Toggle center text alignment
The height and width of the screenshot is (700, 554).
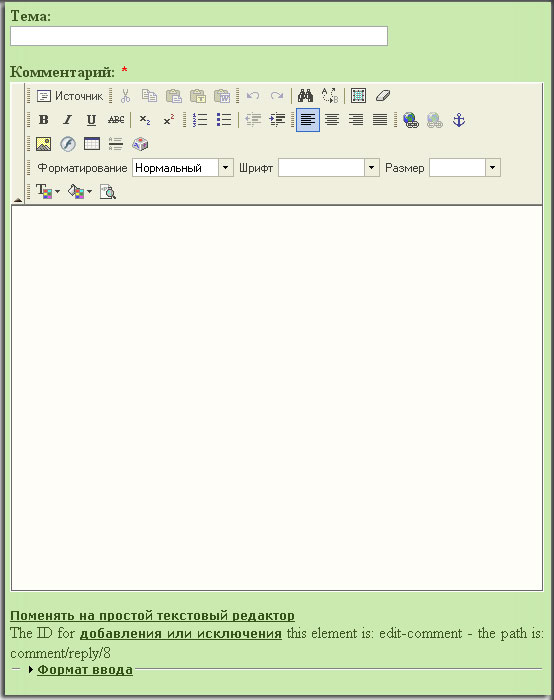pyautogui.click(x=332, y=120)
